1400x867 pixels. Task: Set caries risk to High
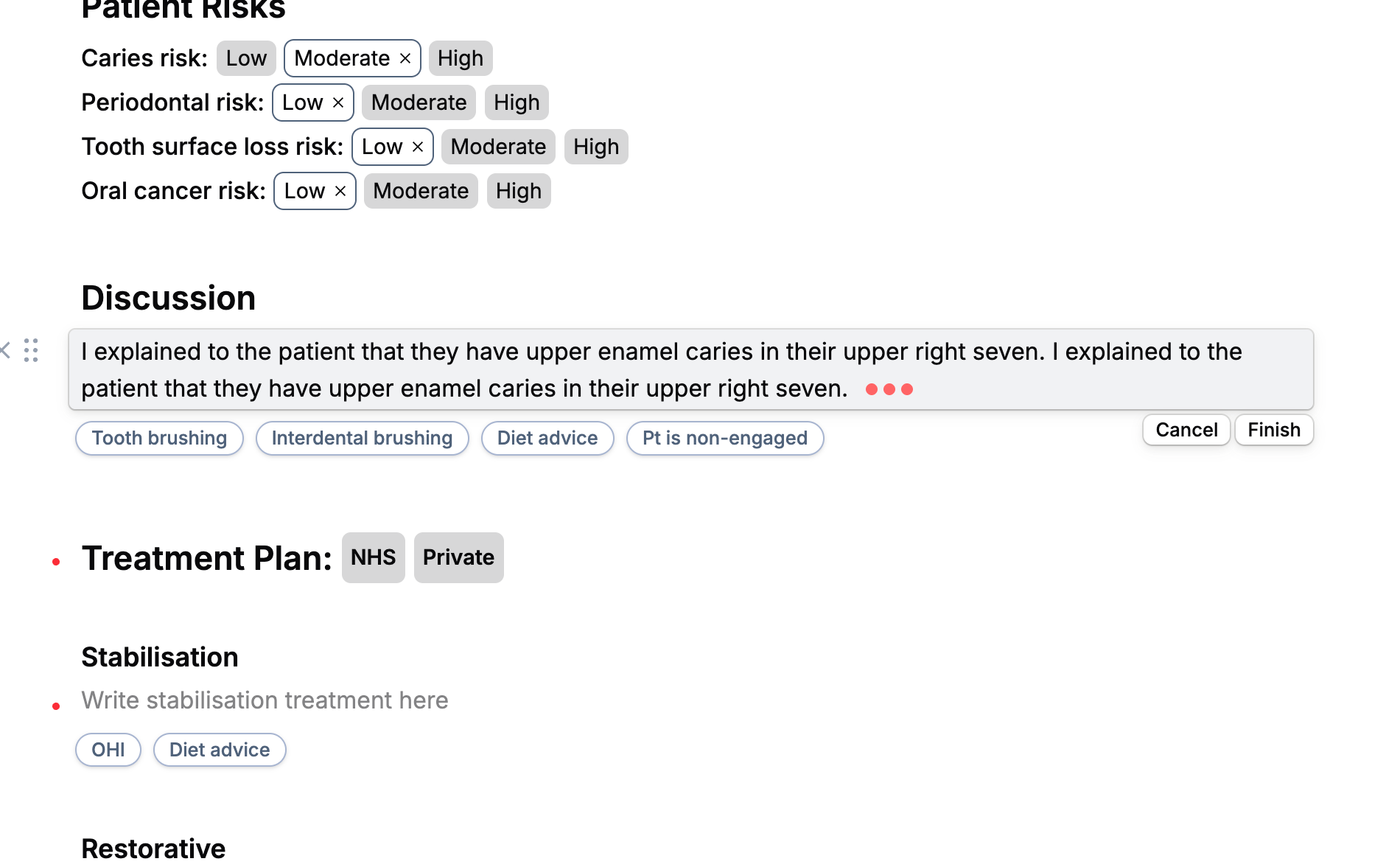[x=461, y=58]
